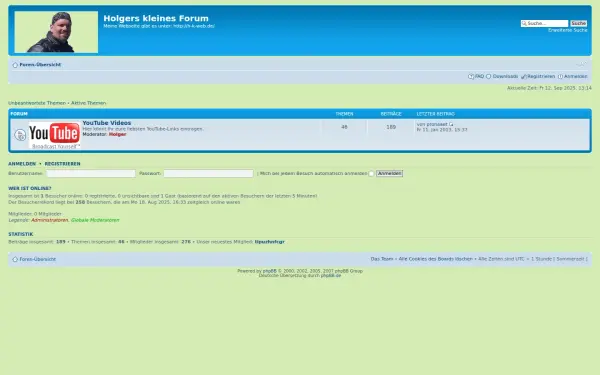Click the Foren-Übersicht breadcrumb in the top navigation bar
The height and width of the screenshot is (375, 600).
[x=40, y=65]
